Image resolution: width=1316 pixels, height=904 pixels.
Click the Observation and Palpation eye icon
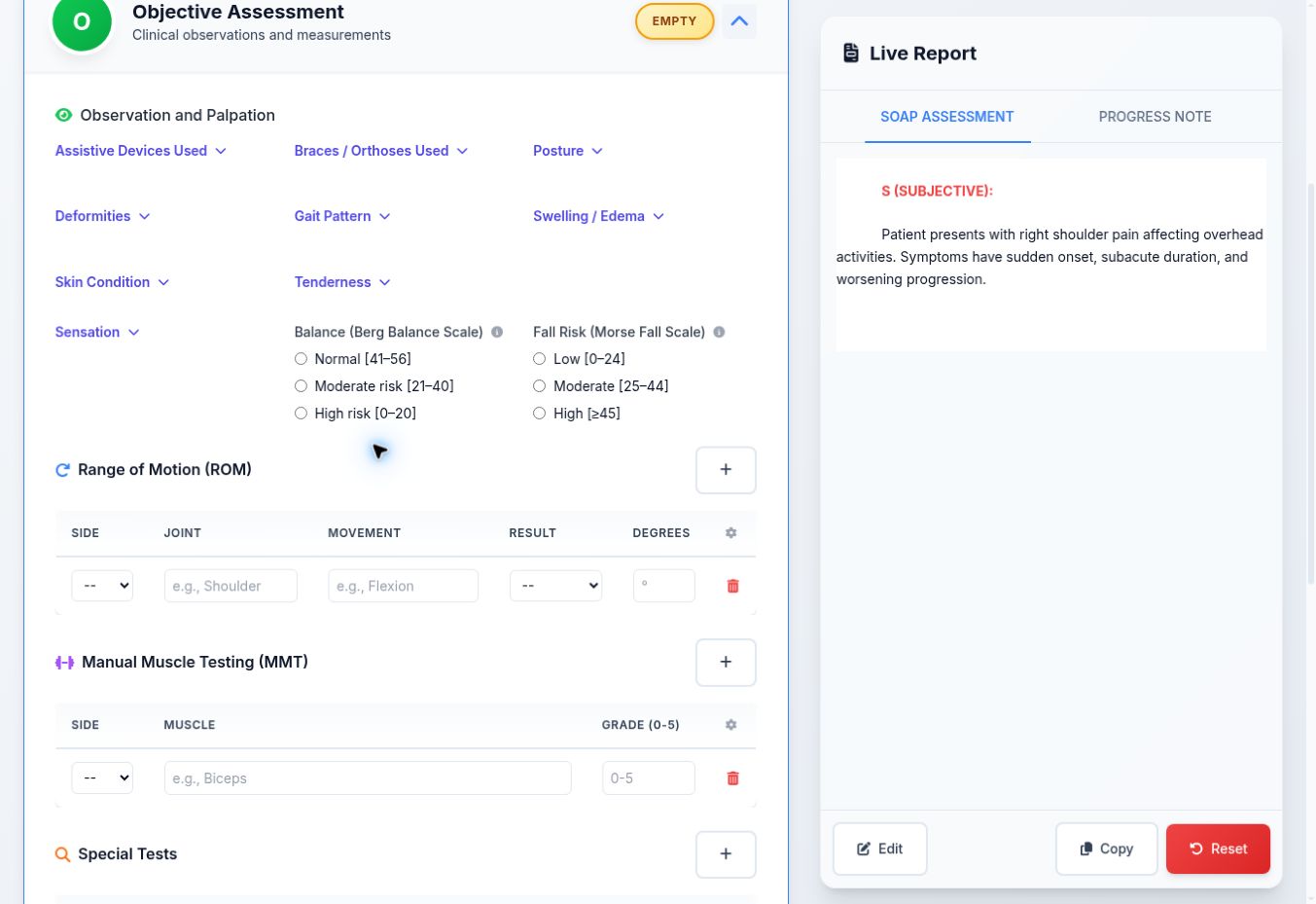click(64, 115)
